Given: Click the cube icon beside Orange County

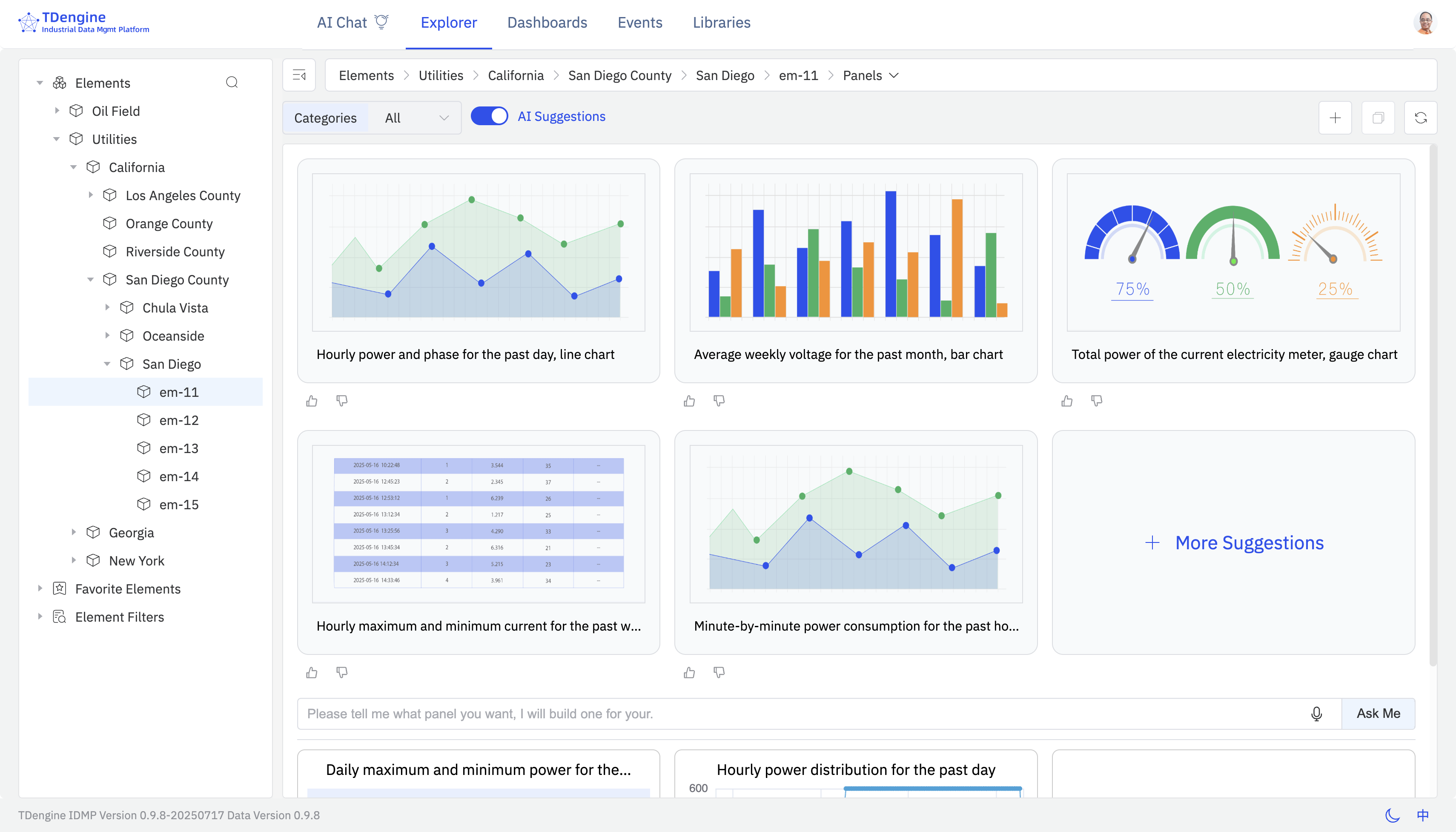Looking at the screenshot, I should click(x=110, y=224).
